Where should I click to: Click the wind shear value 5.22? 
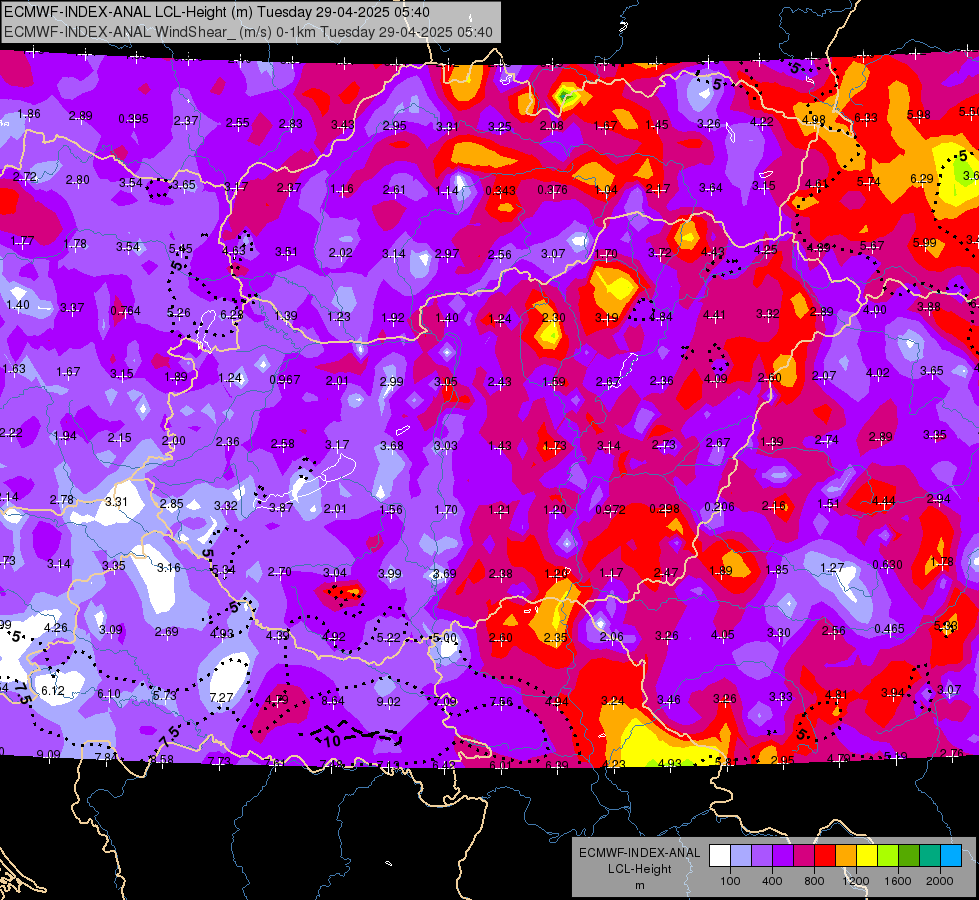(x=388, y=638)
